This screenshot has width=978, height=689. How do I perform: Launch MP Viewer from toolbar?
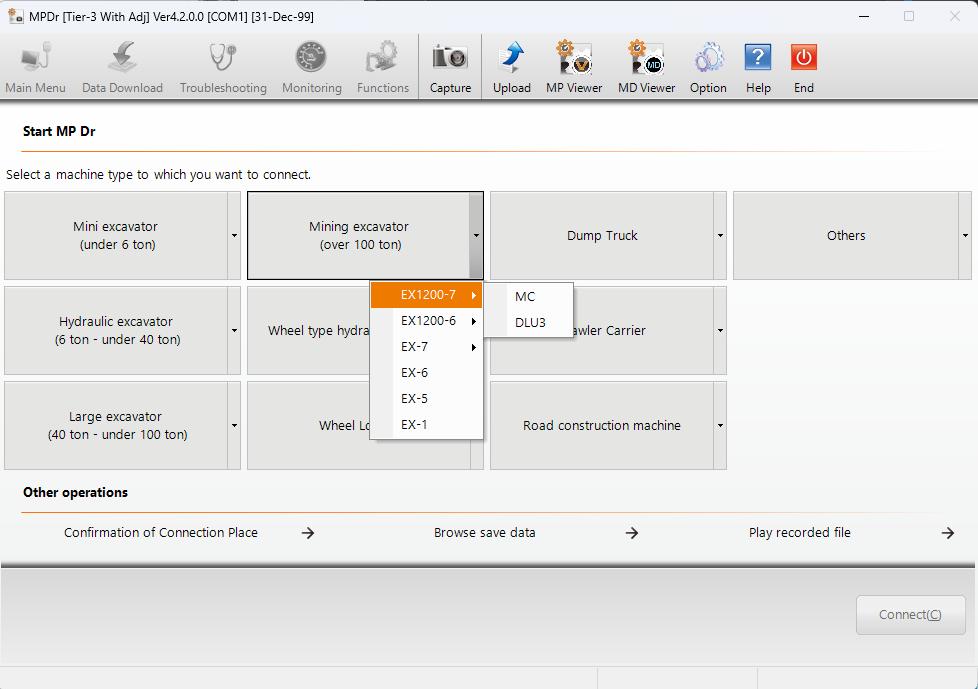click(x=574, y=58)
